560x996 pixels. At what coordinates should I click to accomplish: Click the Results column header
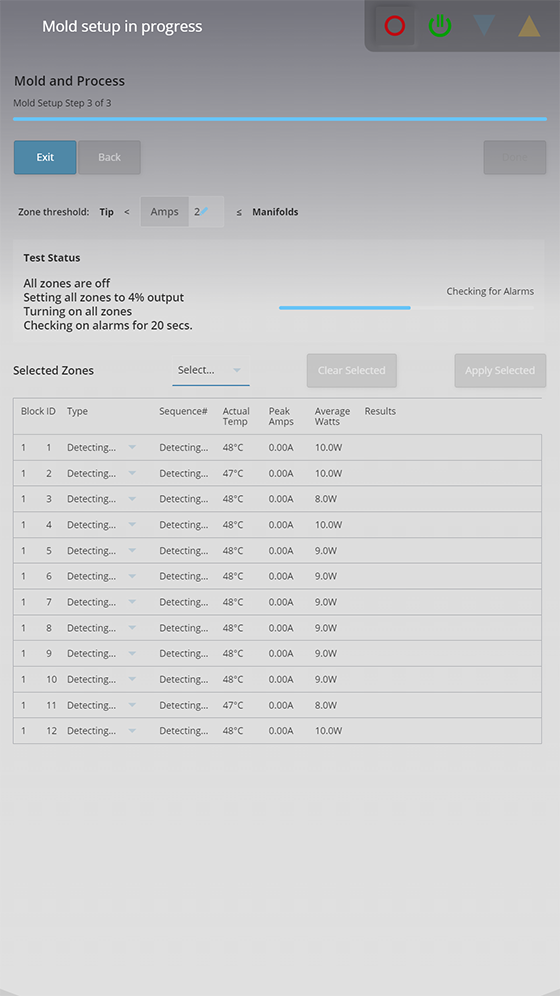pyautogui.click(x=380, y=411)
